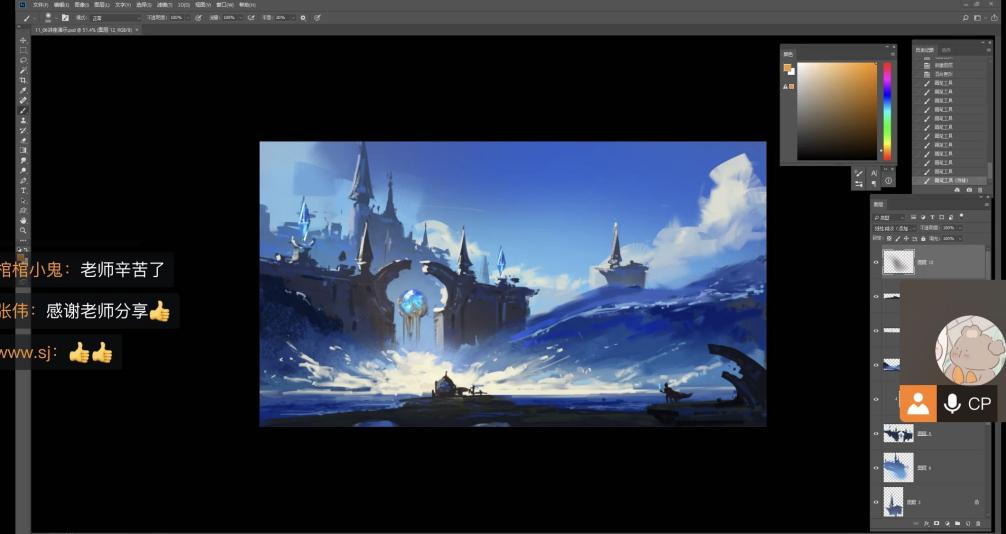The height and width of the screenshot is (534, 1006).
Task: Select the Hand tool
Action: [23, 220]
